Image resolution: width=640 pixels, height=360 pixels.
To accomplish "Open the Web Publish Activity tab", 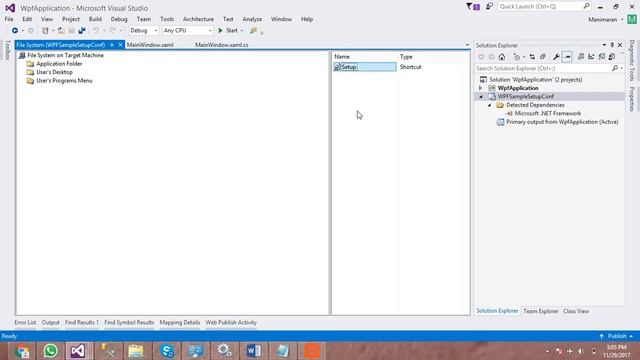I will tap(231, 322).
